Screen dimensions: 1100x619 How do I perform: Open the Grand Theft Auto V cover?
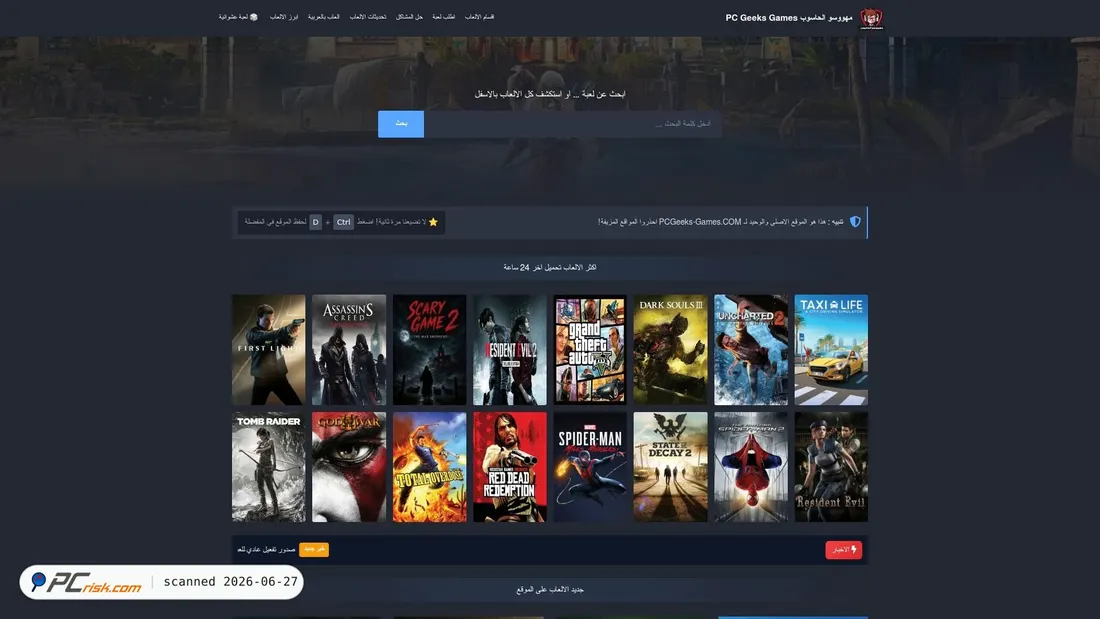(x=590, y=350)
